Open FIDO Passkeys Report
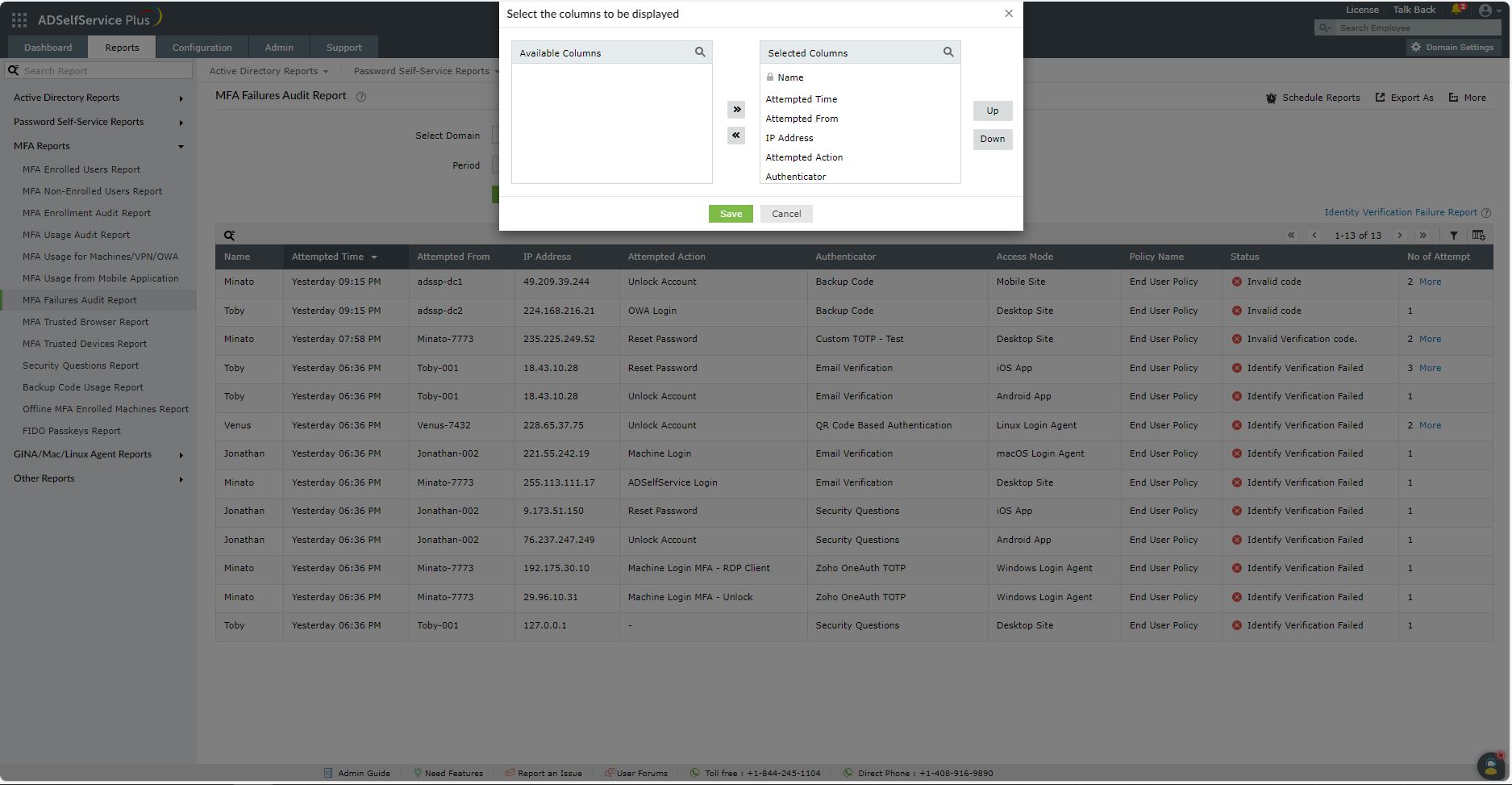Image resolution: width=1512 pixels, height=785 pixels. (x=72, y=431)
